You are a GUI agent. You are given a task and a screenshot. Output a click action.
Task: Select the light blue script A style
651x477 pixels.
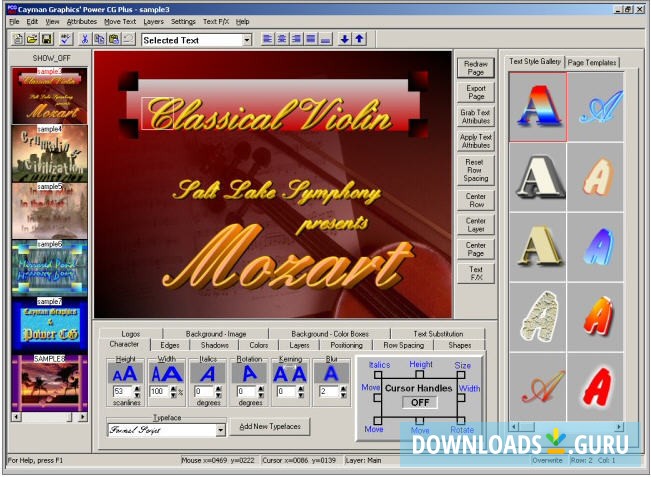(596, 107)
